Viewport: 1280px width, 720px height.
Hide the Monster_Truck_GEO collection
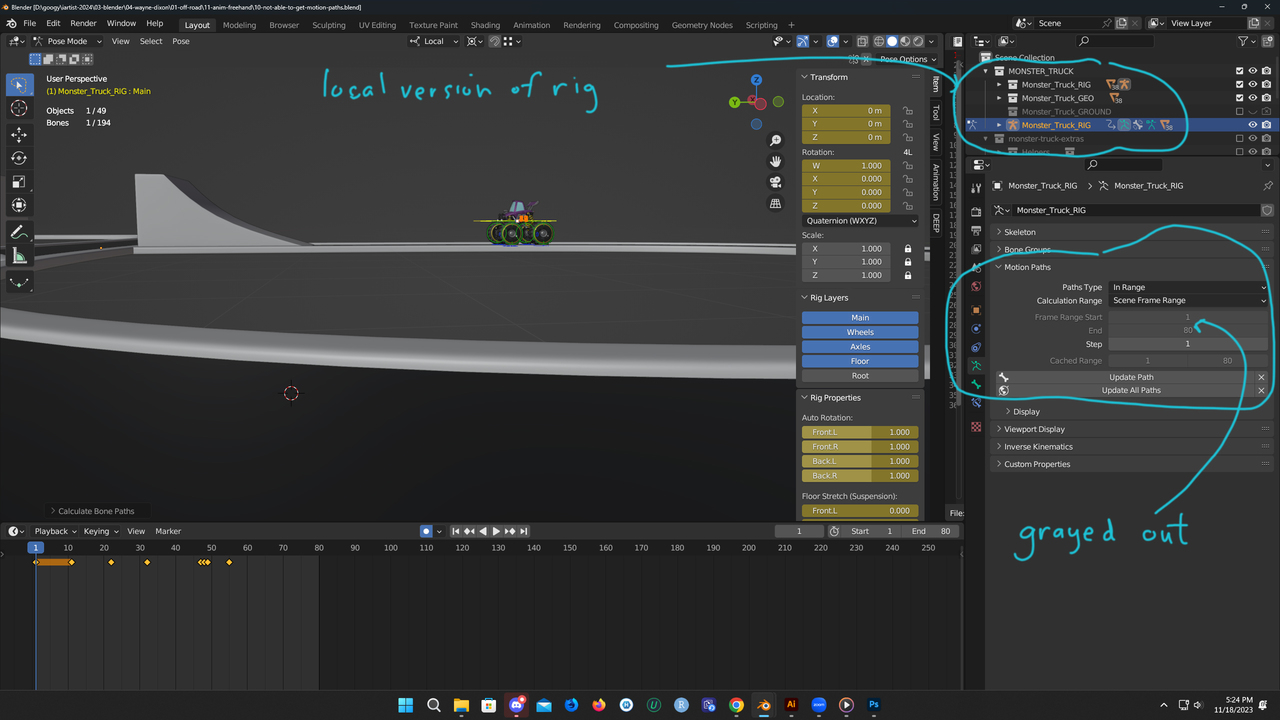pyautogui.click(x=1253, y=97)
